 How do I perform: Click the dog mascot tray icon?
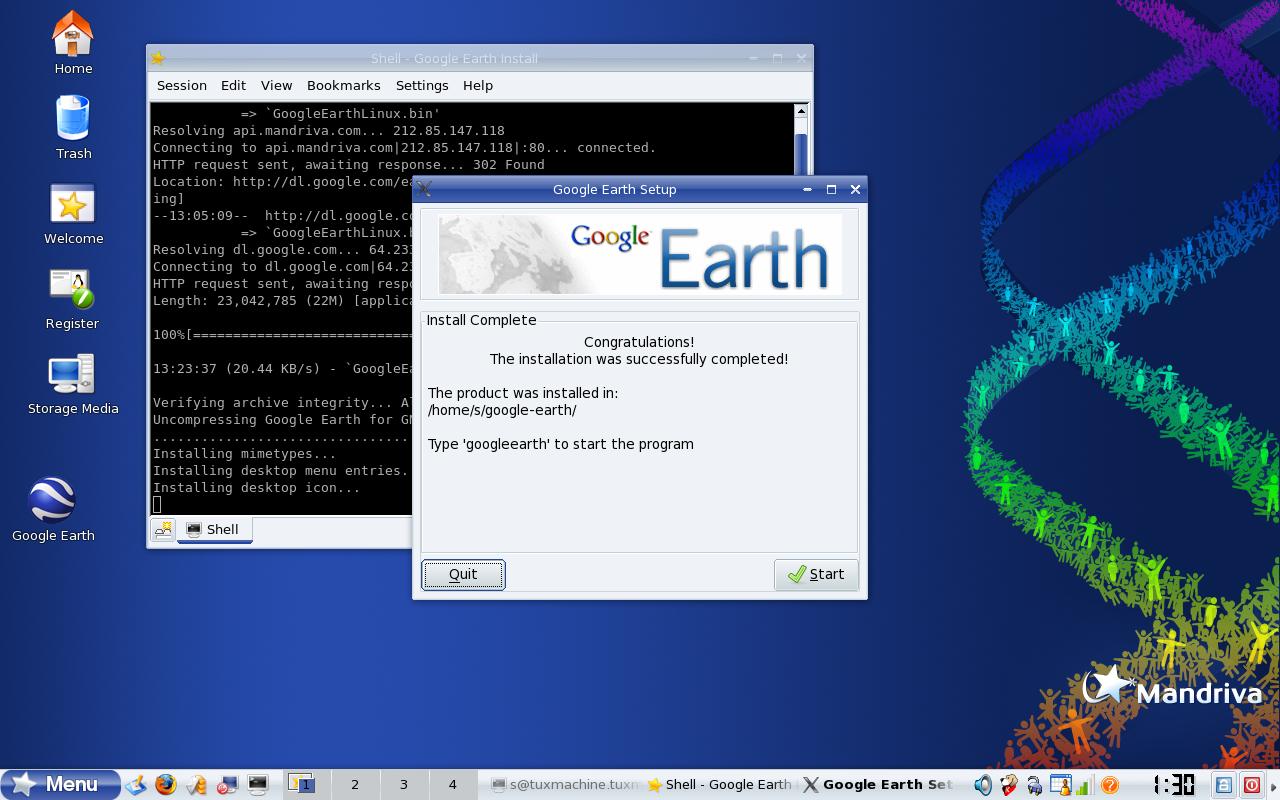click(x=1009, y=785)
